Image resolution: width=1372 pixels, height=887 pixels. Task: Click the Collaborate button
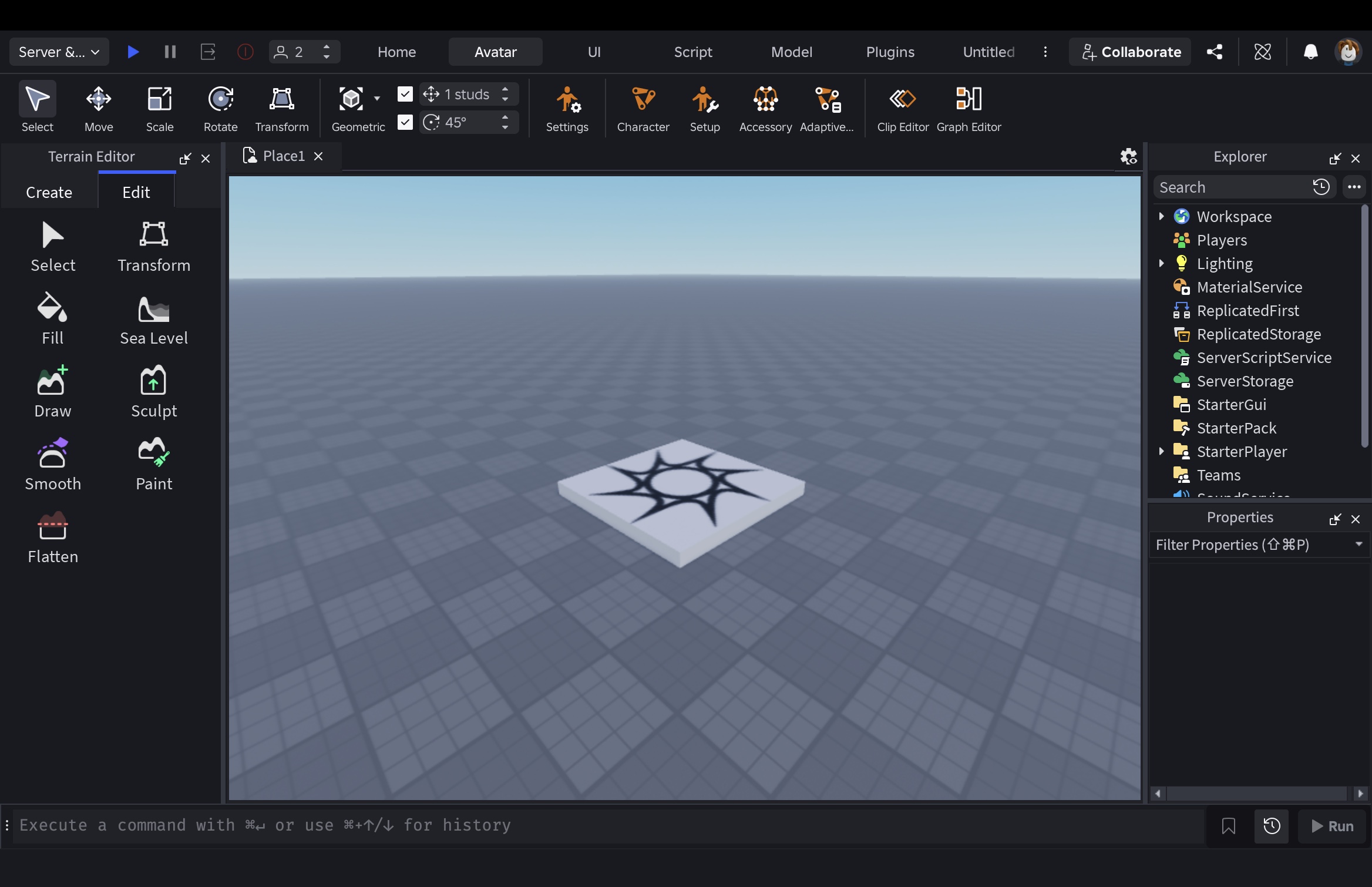point(1131,52)
